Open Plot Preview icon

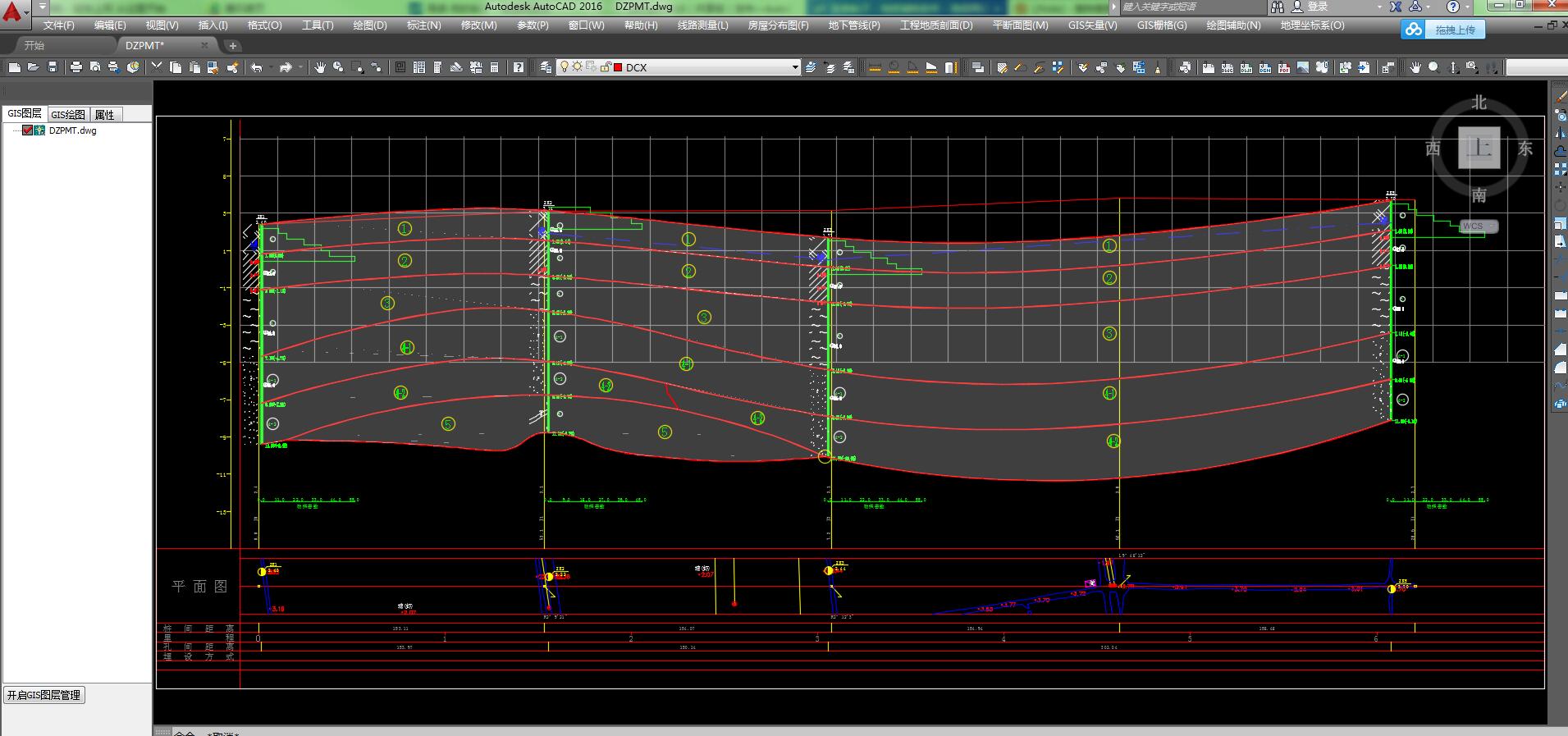[x=95, y=67]
